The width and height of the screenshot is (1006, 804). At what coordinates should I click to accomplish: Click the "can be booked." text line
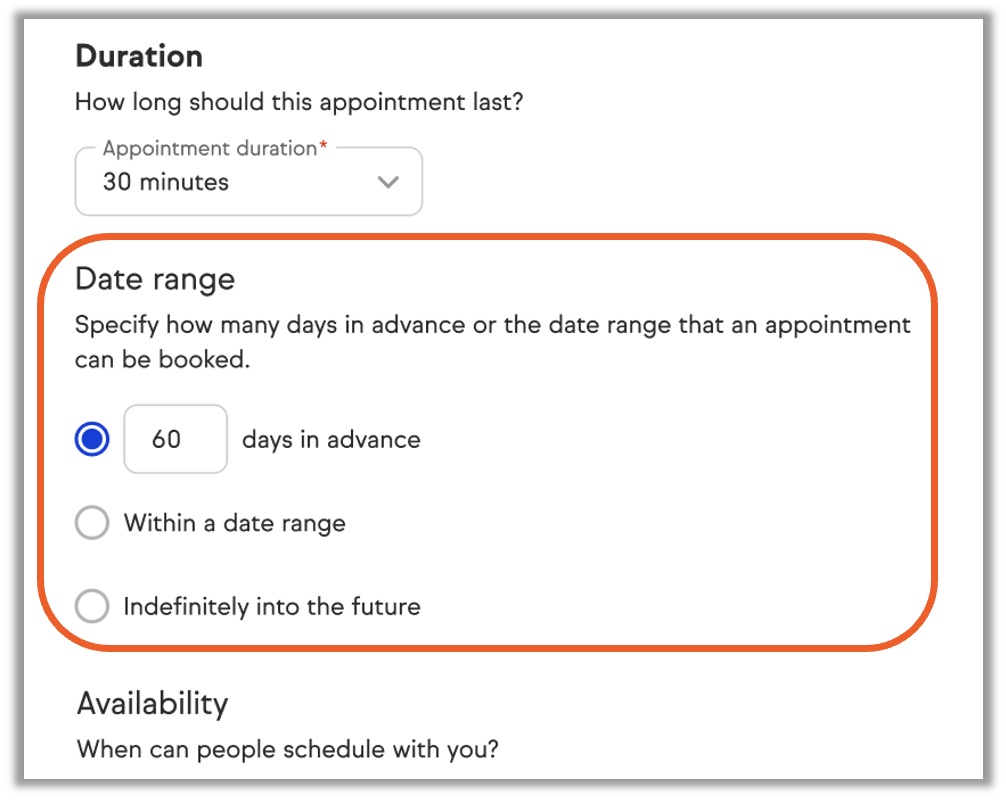click(x=162, y=360)
